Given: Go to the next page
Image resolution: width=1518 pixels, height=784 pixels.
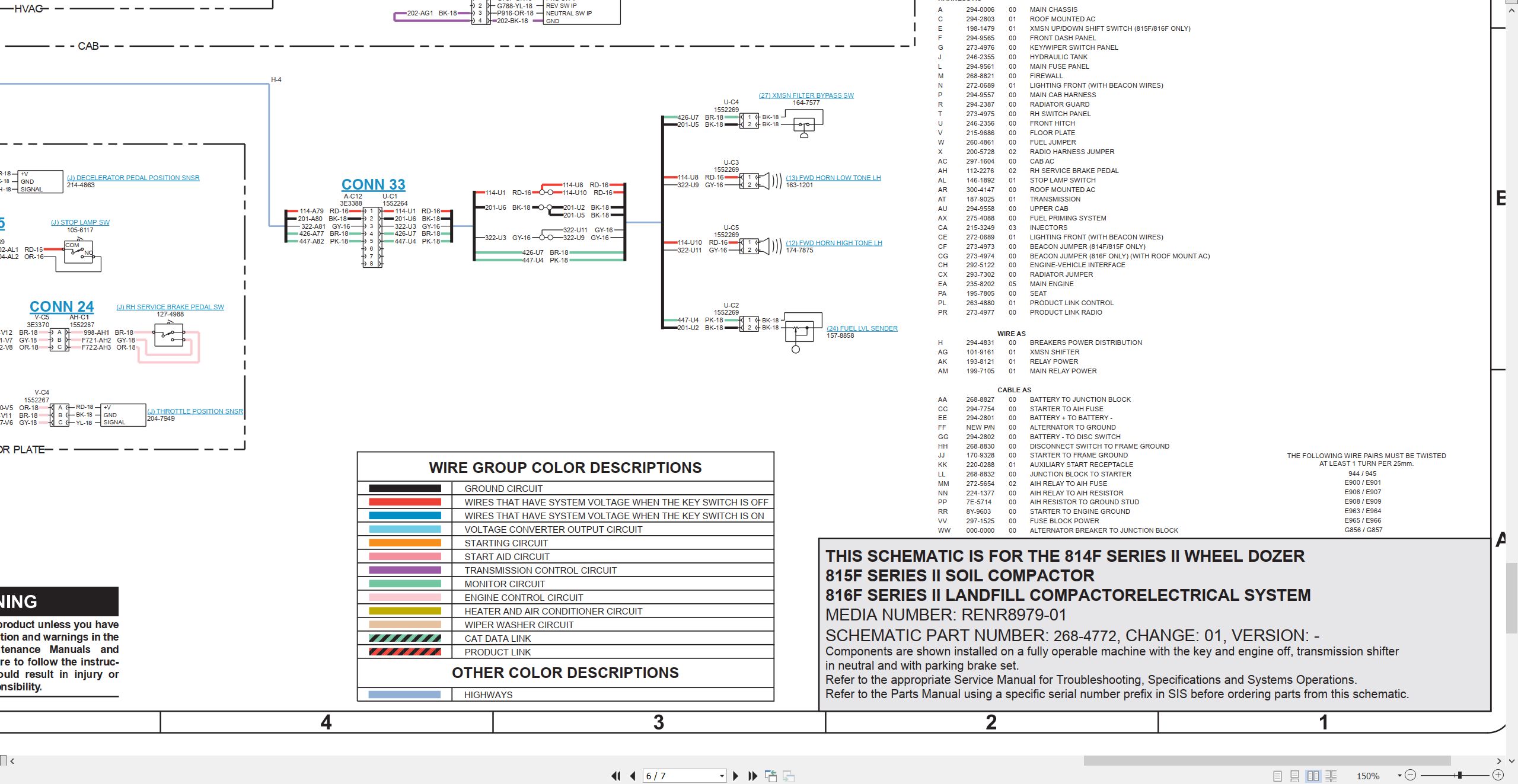Looking at the screenshot, I should pos(735,776).
